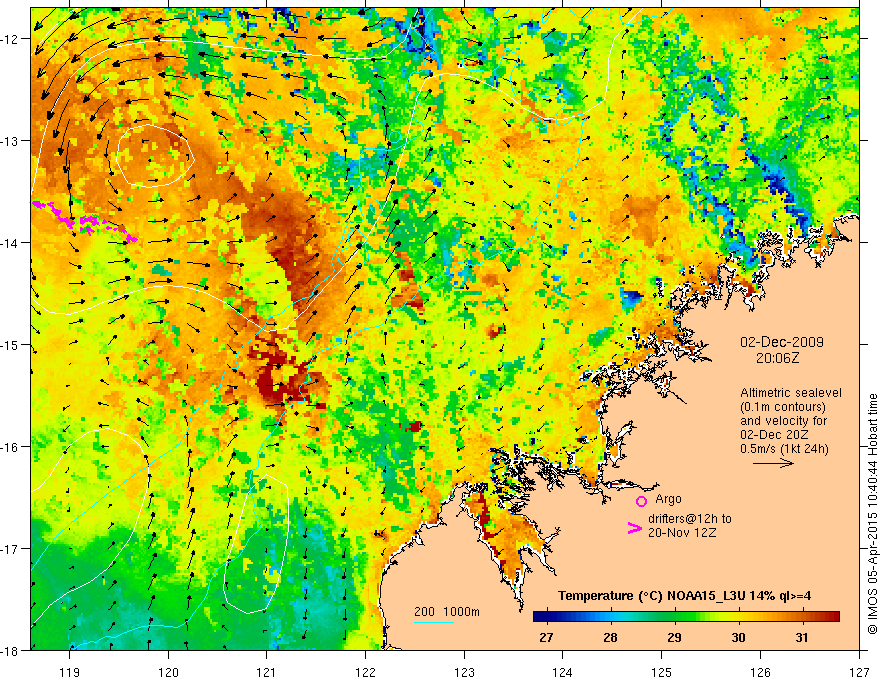Click the 'Altimetric sealevel' legend text
880x680 pixels.
tap(791, 393)
